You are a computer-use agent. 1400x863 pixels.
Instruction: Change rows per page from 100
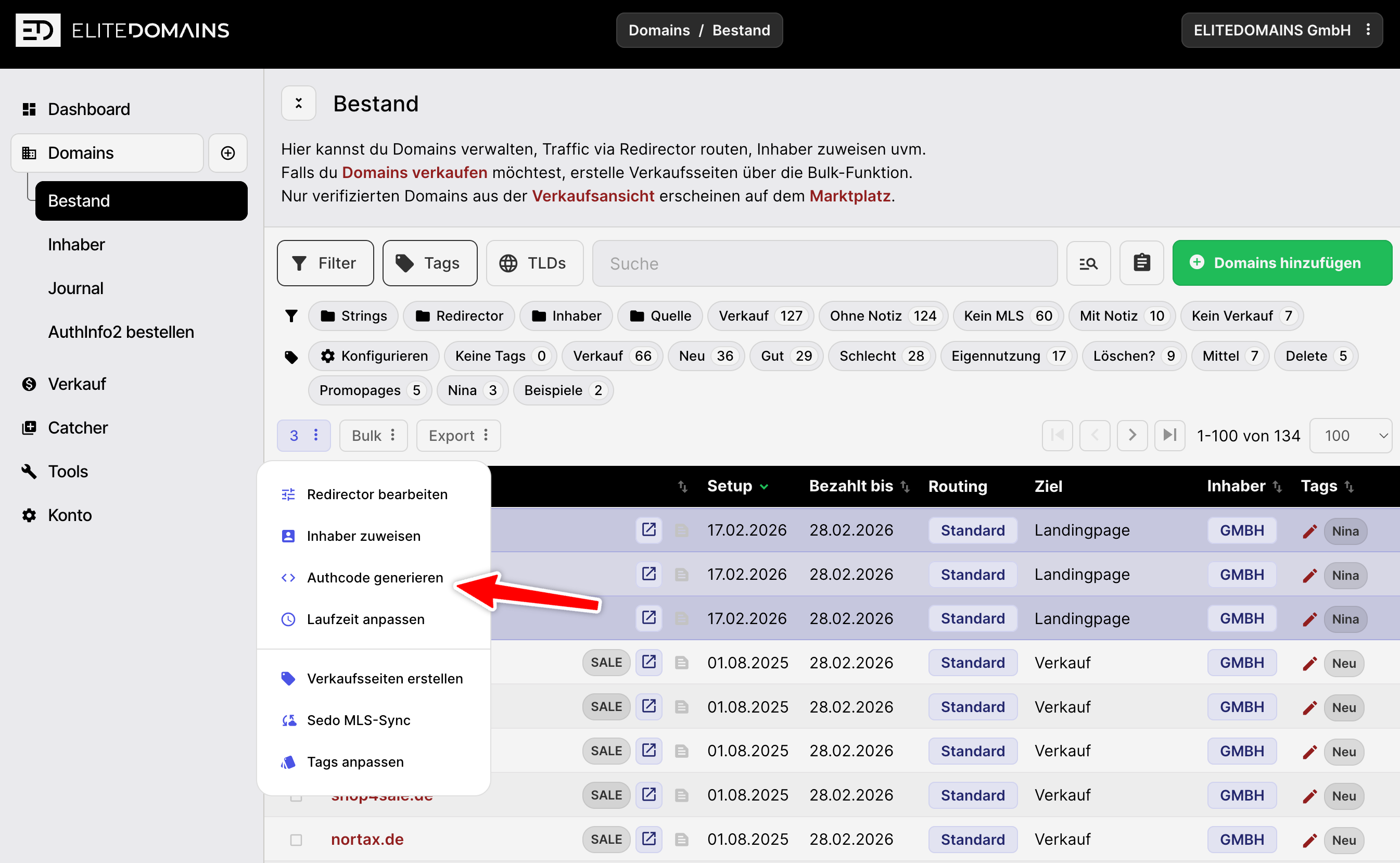pyautogui.click(x=1351, y=436)
